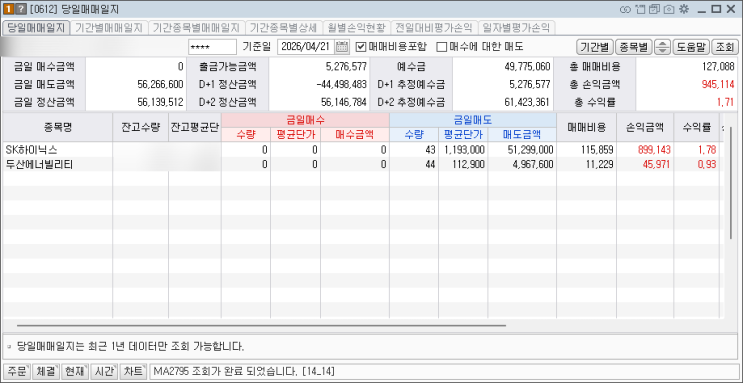Click the 시간 button in the bottom bar
Viewport: 743px width, 383px height.
pyautogui.click(x=104, y=371)
